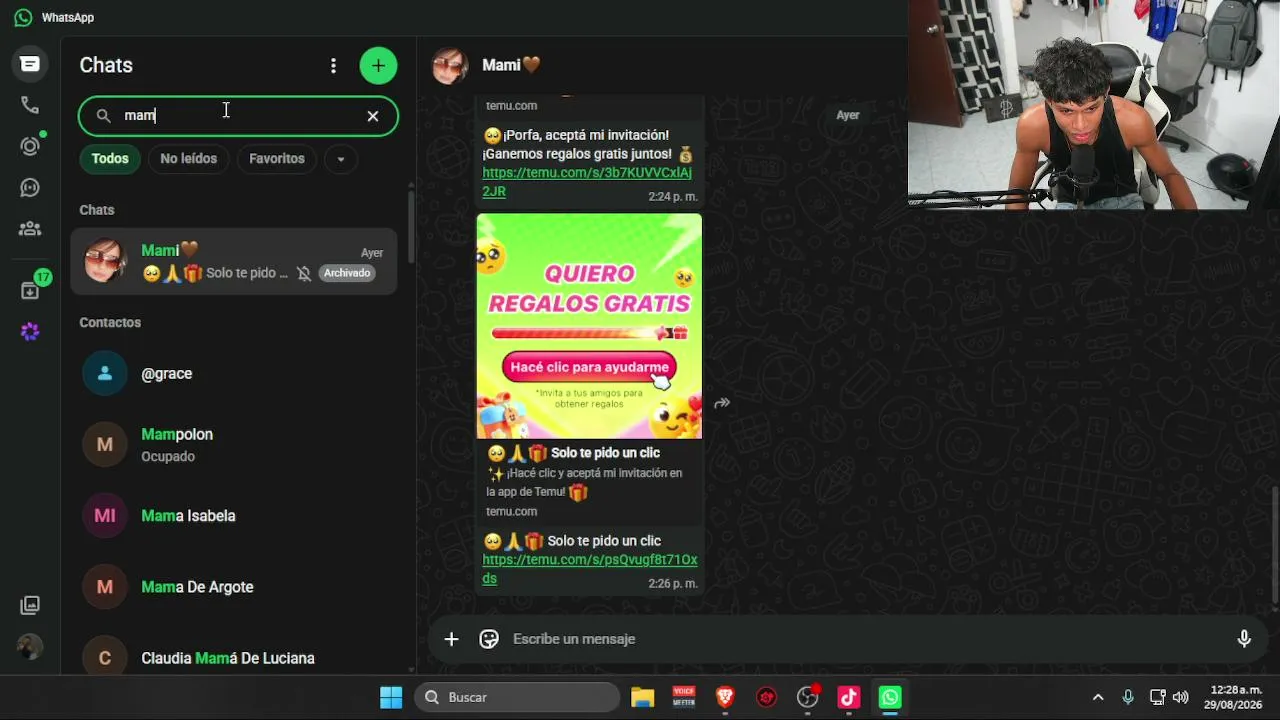Open the Mama Isabela contact
Screen dimensions: 1280x720
234,516
